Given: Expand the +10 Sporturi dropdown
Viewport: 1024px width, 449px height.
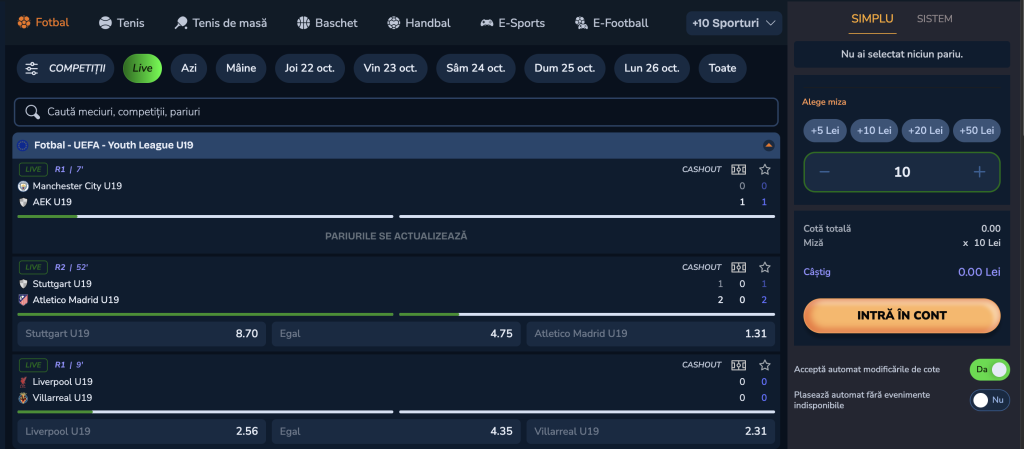Looking at the screenshot, I should click(734, 23).
